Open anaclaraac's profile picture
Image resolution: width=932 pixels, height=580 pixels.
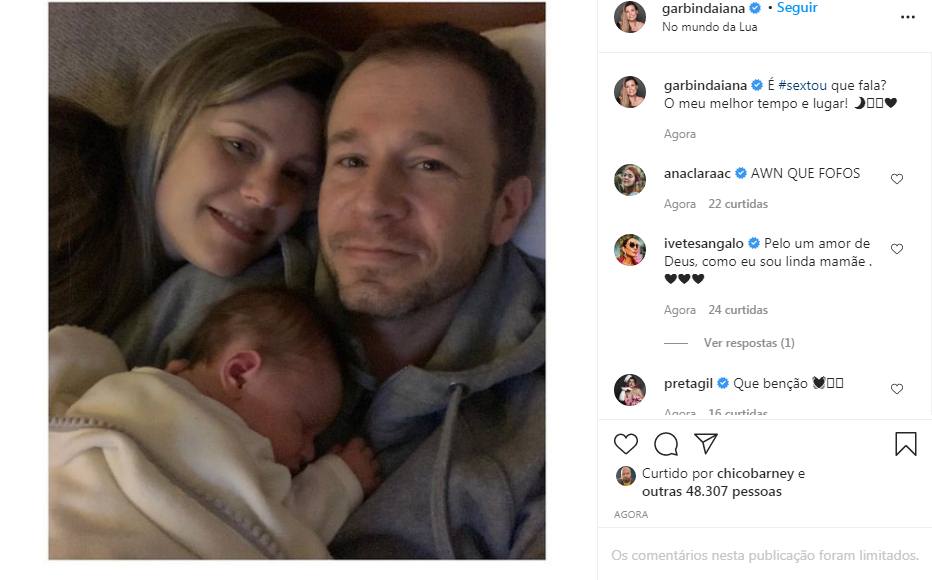(630, 180)
